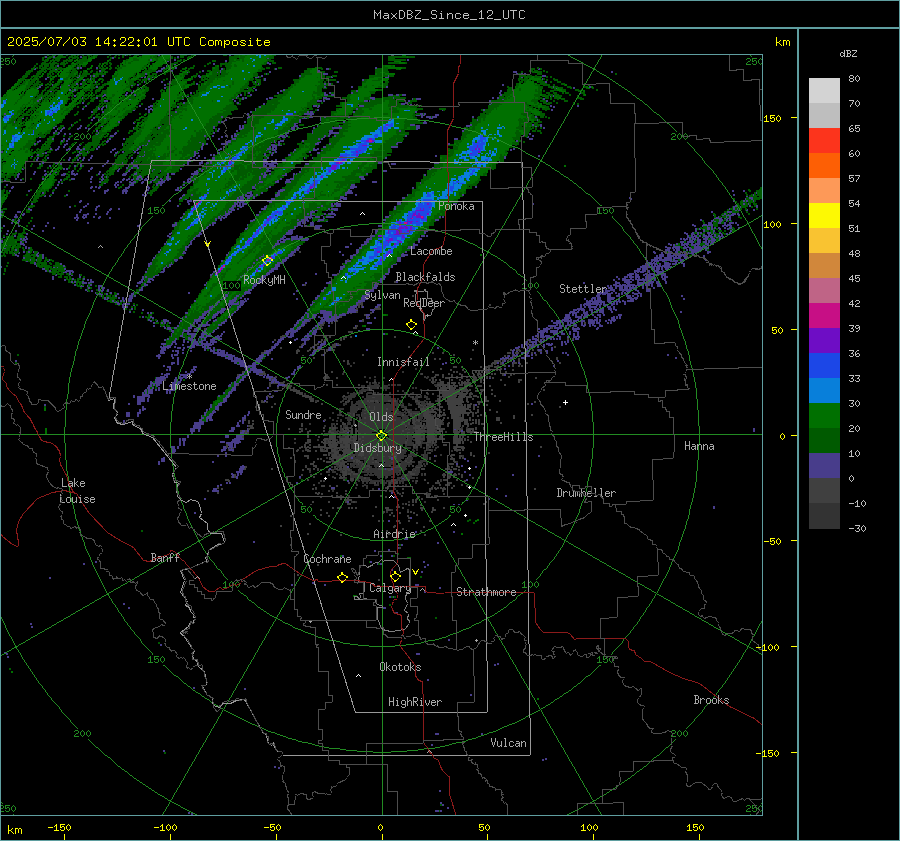Pick the bright green 20–30 dBZ swatch
Viewport: 900px width, 841px height.
824,416
